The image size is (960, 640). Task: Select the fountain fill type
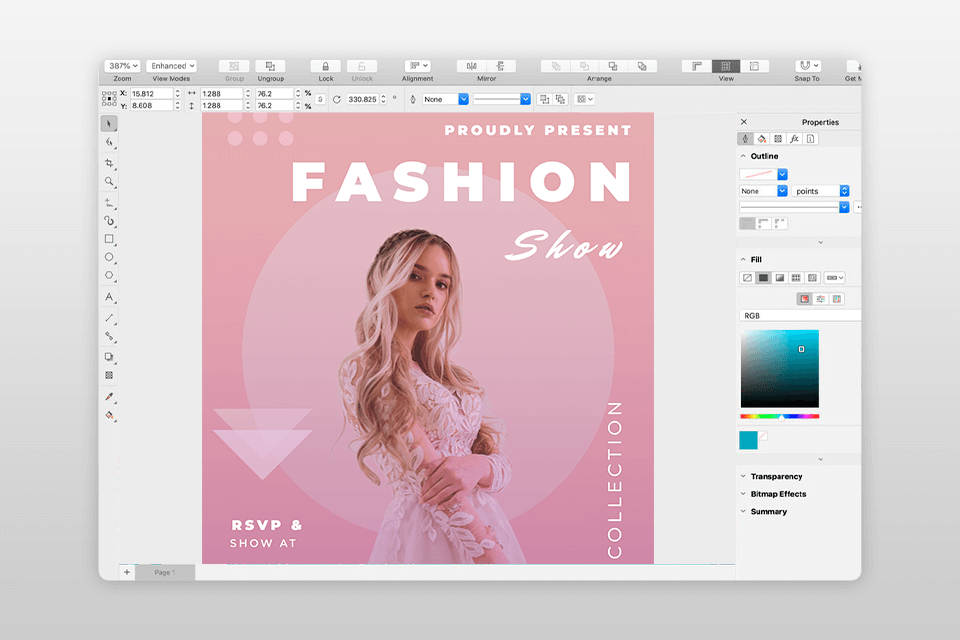point(778,277)
